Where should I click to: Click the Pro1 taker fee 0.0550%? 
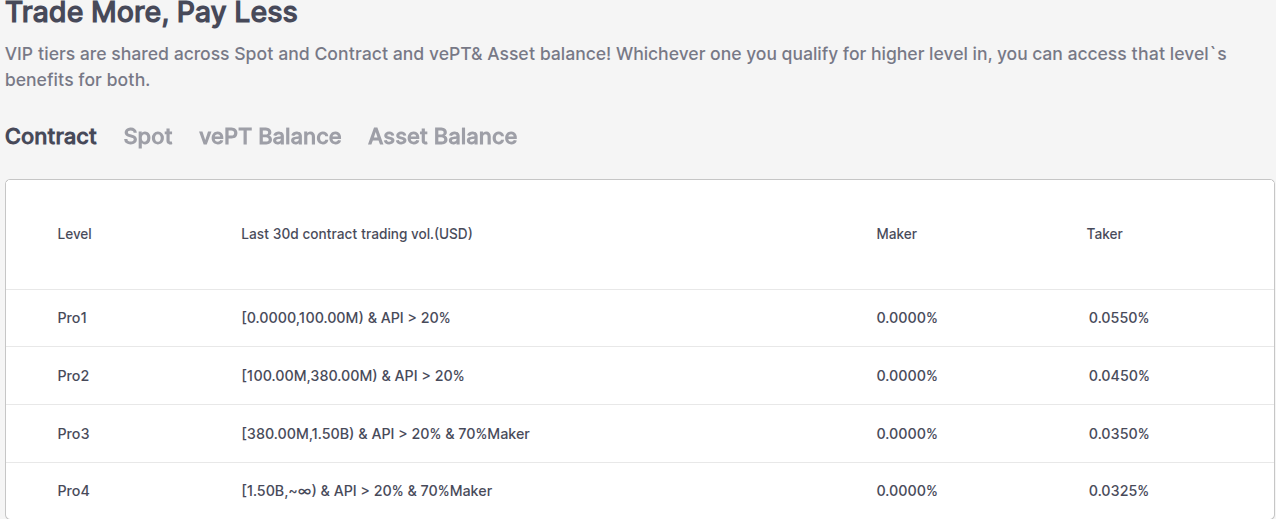click(1118, 318)
